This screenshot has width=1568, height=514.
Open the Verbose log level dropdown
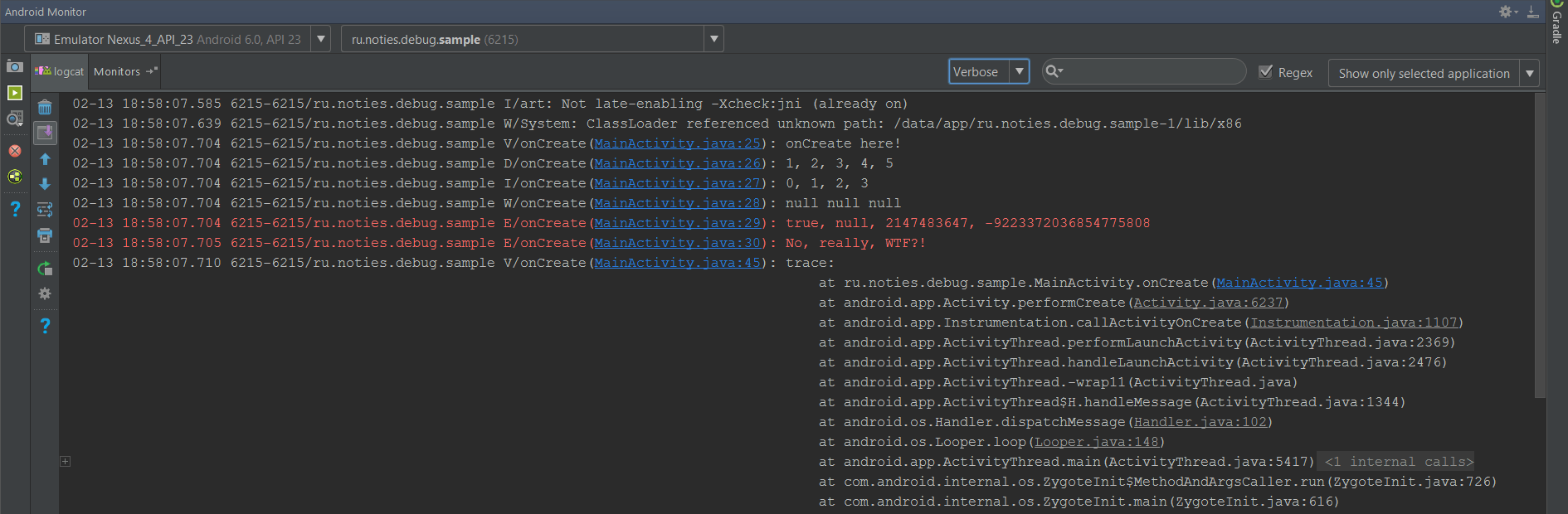(989, 72)
